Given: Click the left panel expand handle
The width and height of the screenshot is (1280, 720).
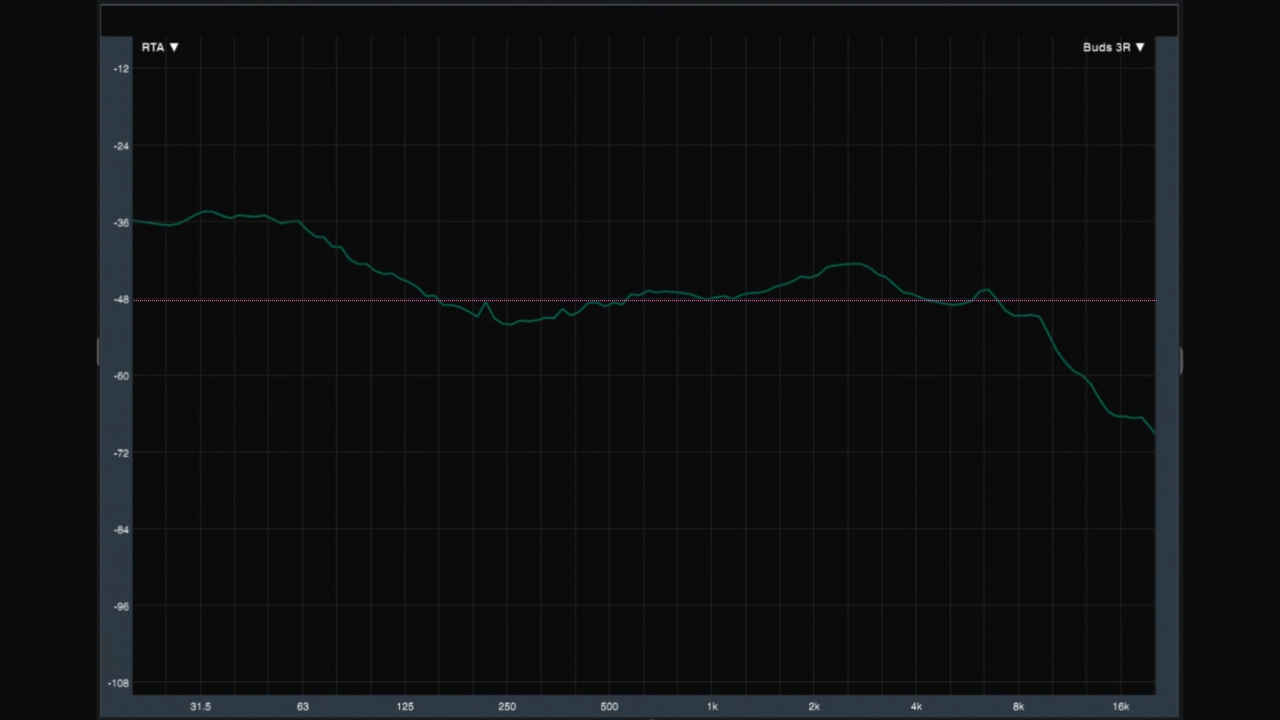Looking at the screenshot, I should click(x=98, y=351).
